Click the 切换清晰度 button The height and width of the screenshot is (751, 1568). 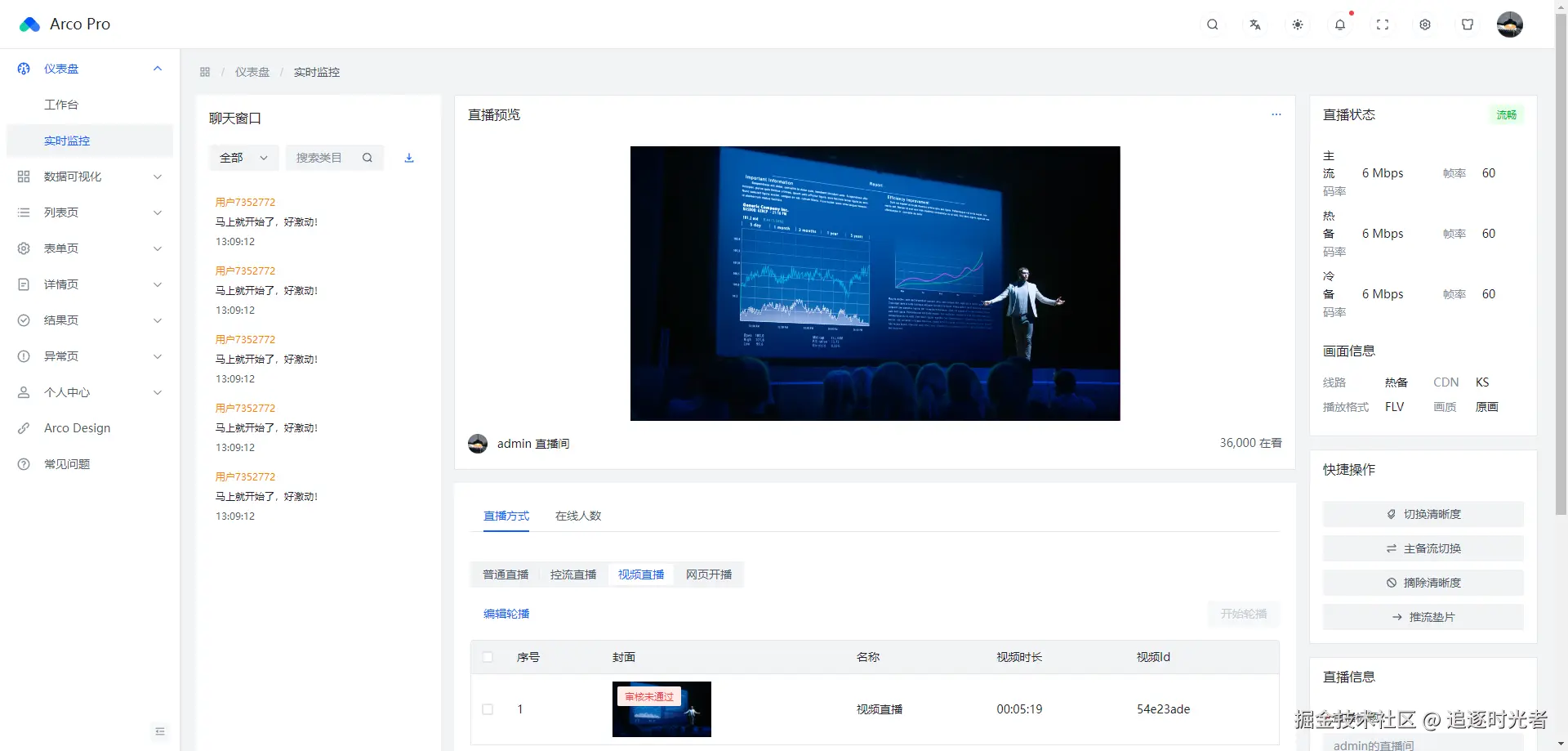[x=1423, y=514]
